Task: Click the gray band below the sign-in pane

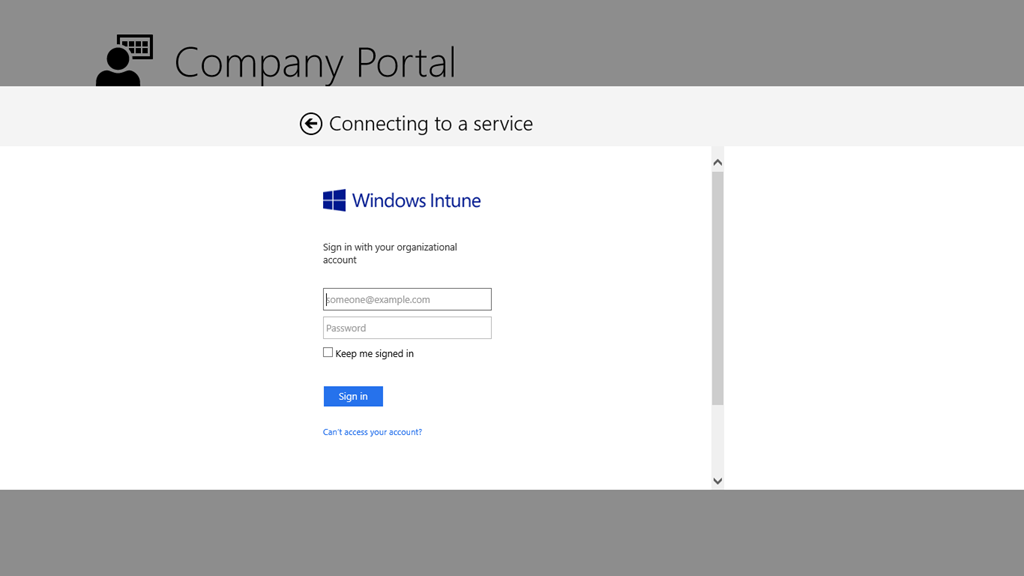Action: (x=512, y=532)
